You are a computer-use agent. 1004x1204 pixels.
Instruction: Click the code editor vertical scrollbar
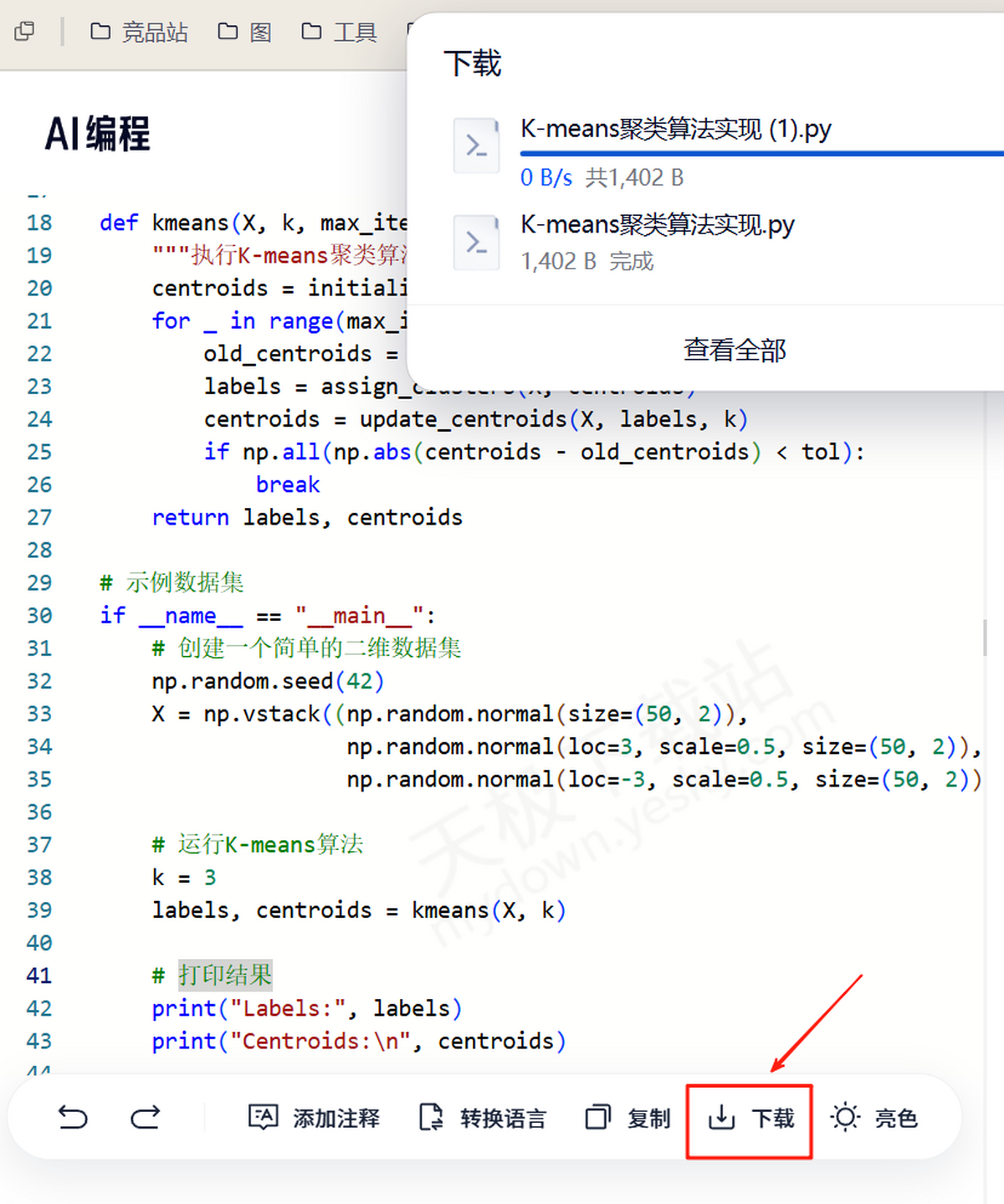[986, 638]
